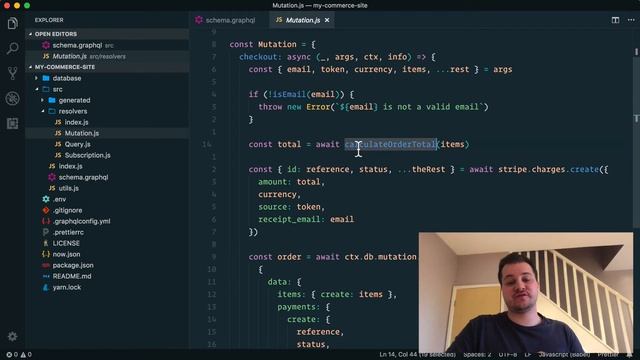Click the isEmail function call
Screen dimensions: 640x360
[288, 94]
